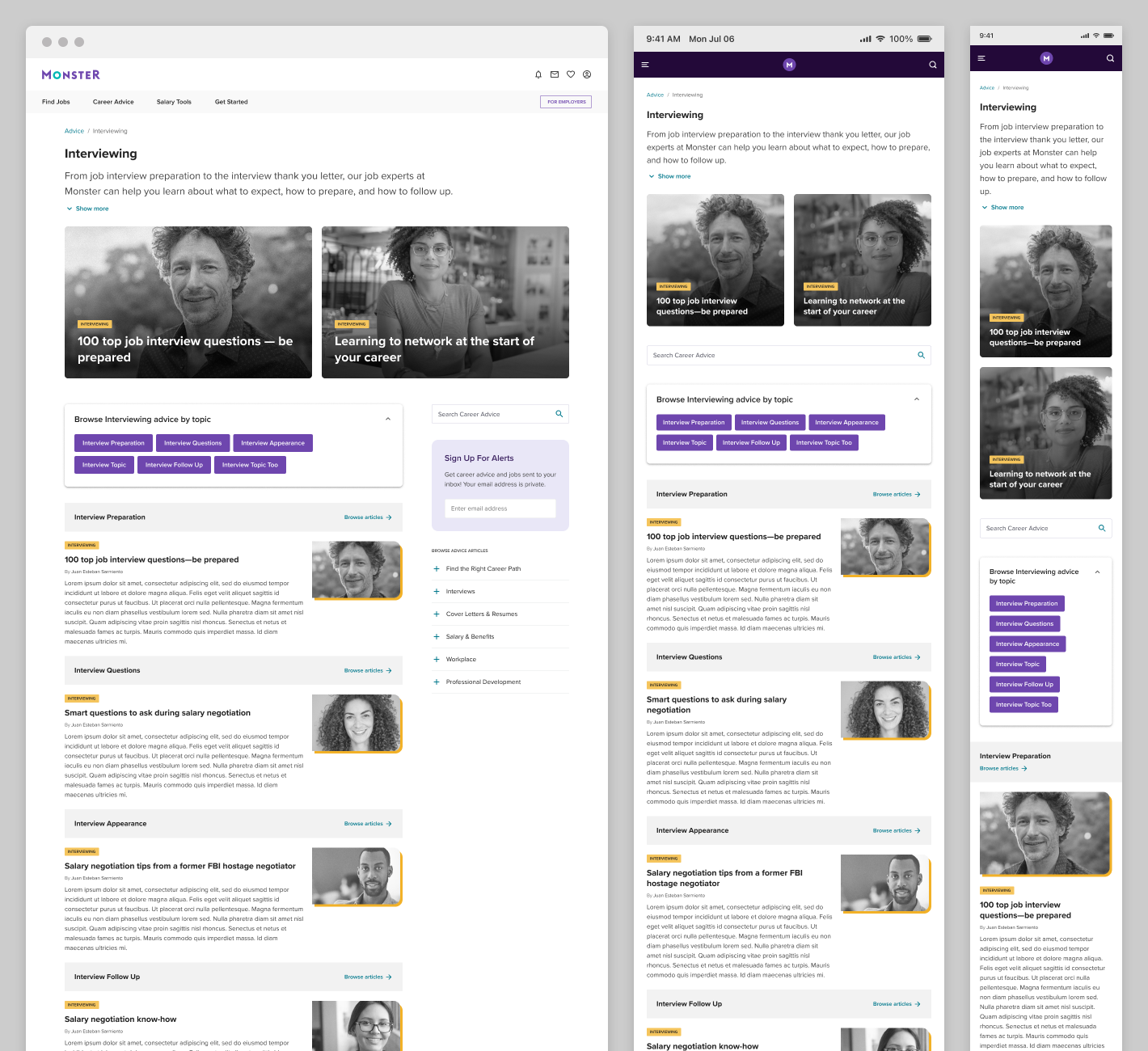Collapse desktop 'Browse Interviewing advice by topic' panel
Screen dimensions: 1148x1051
388,419
